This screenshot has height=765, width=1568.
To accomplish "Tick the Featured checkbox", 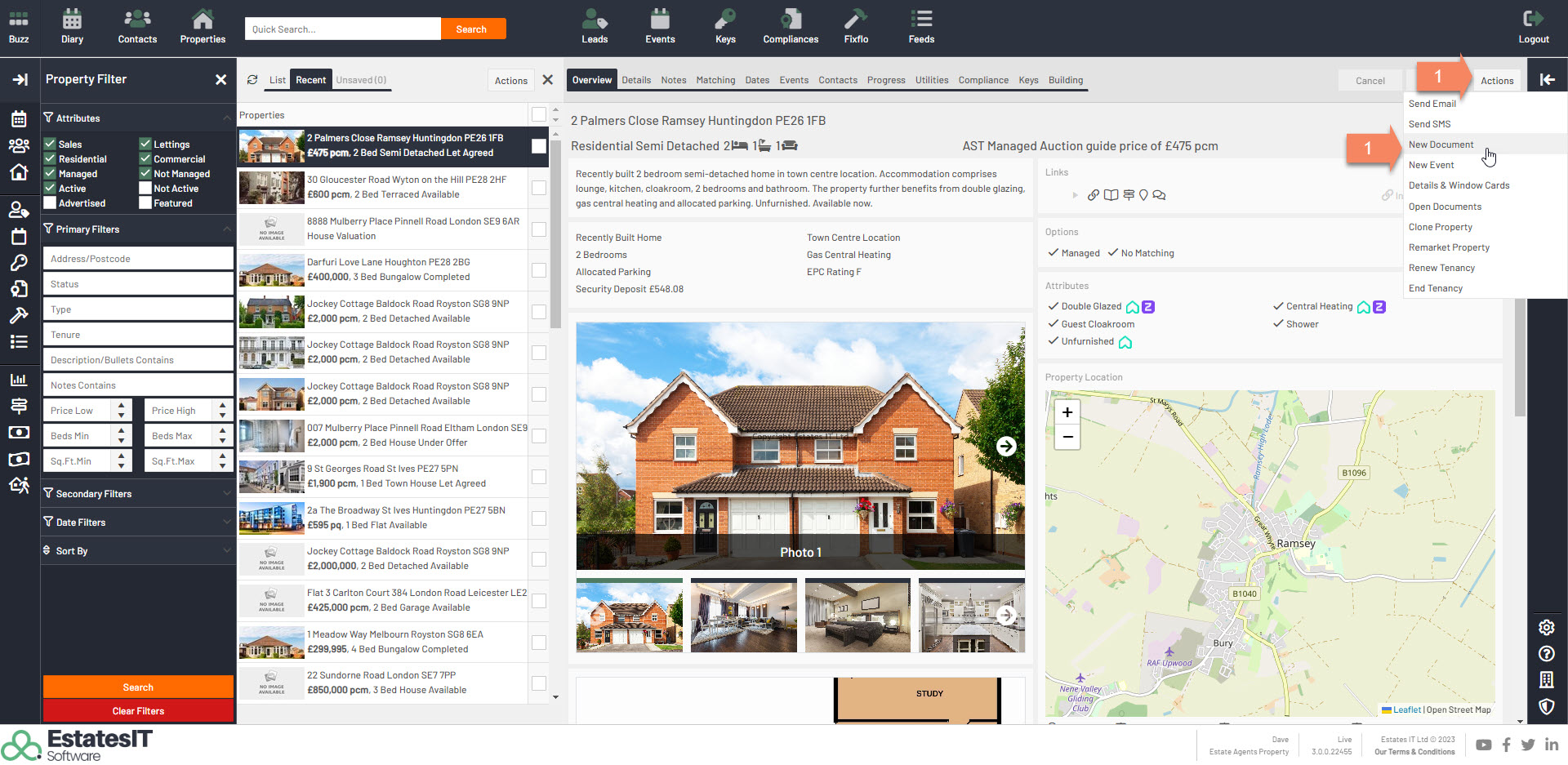I will click(145, 203).
